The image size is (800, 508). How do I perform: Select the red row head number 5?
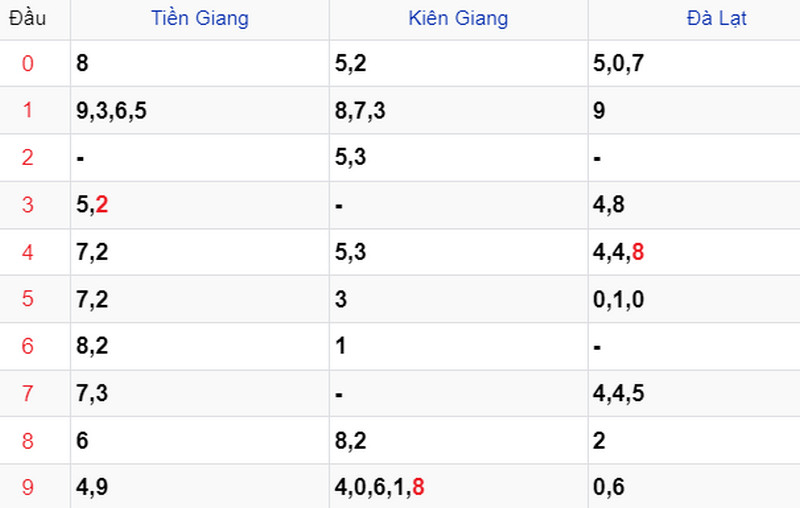tap(28, 299)
